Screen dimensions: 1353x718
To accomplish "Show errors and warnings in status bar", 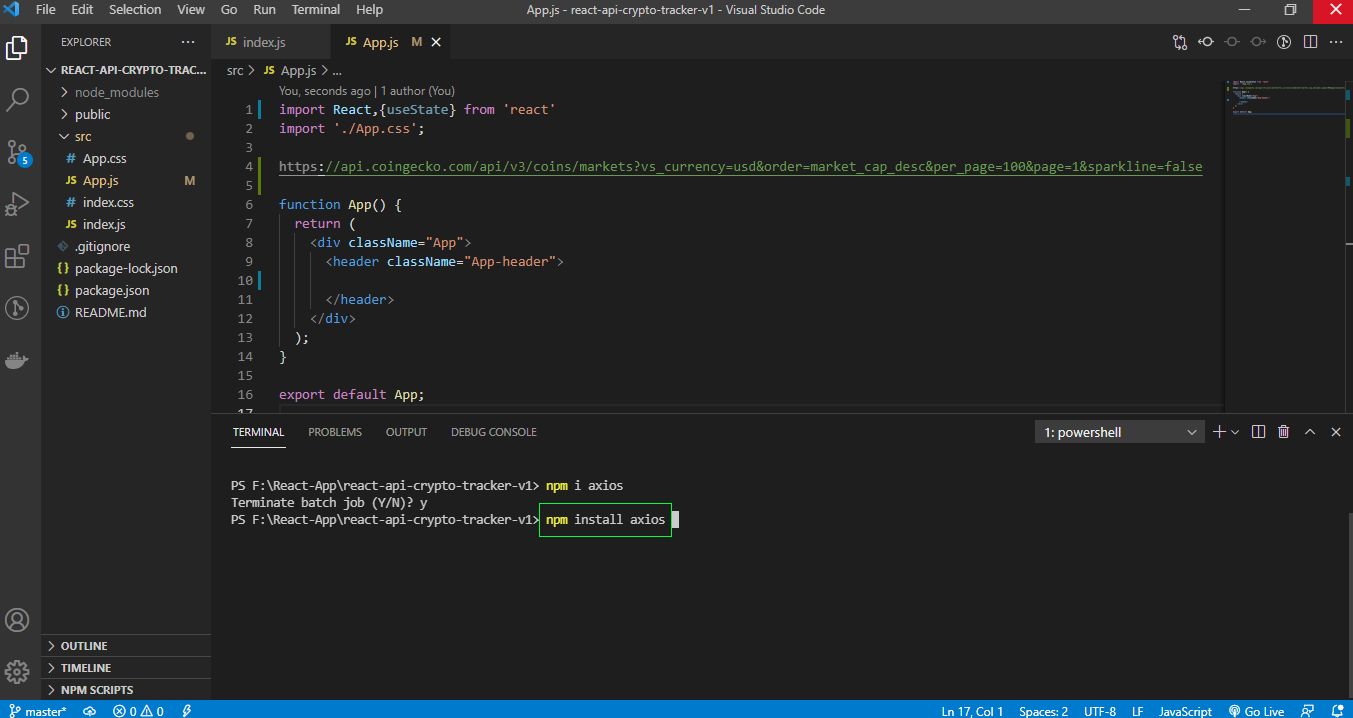I will point(138,711).
